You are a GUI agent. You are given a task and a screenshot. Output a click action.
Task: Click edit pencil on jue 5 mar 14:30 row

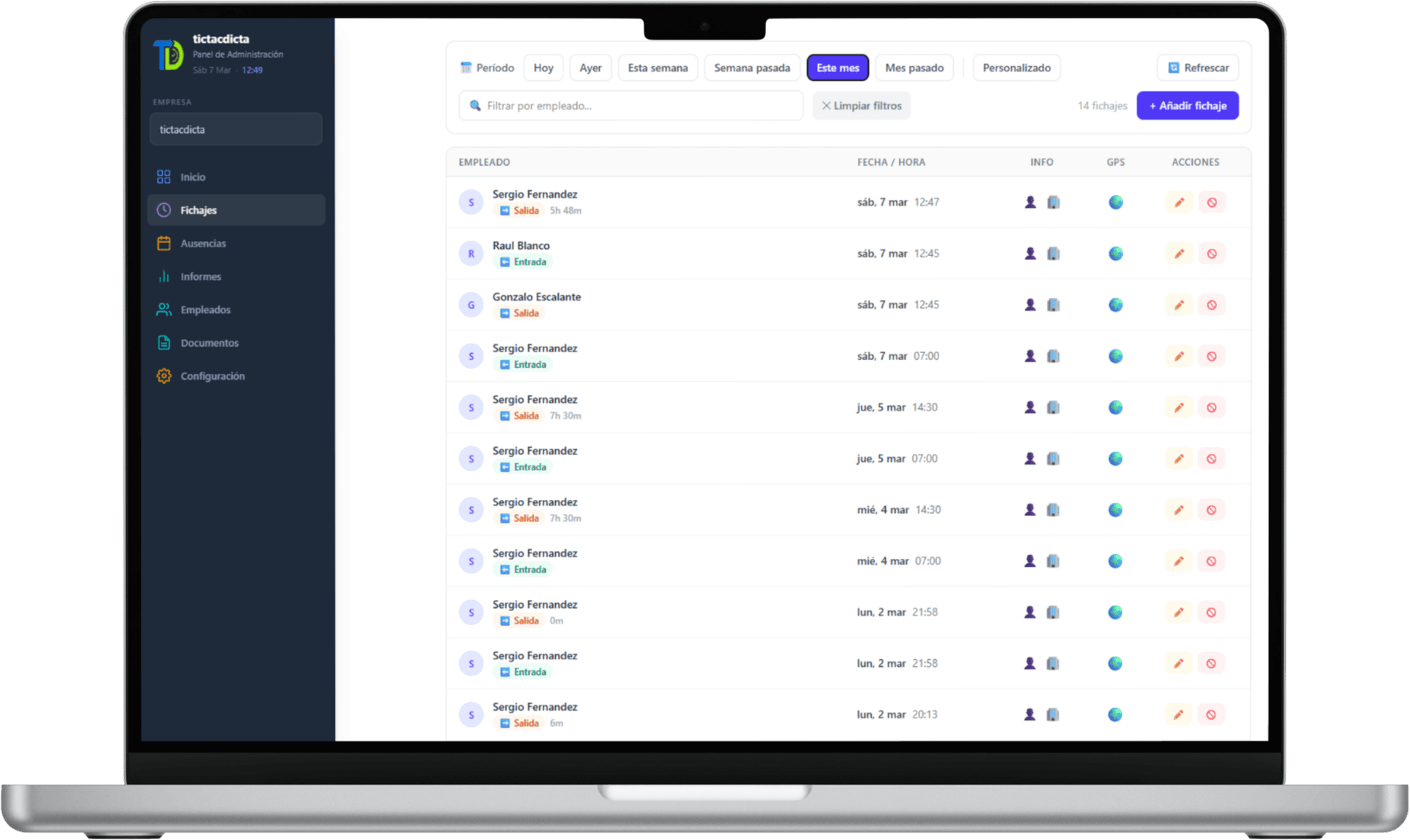(1179, 408)
